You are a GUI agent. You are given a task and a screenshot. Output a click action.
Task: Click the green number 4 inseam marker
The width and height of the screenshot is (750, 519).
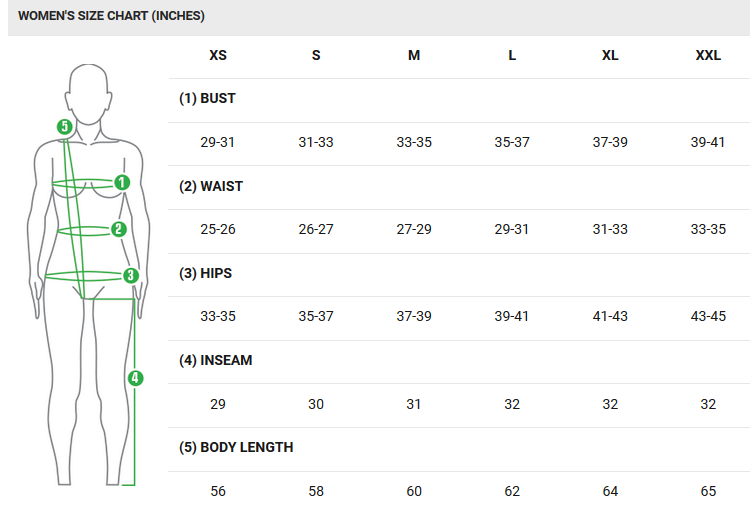pyautogui.click(x=135, y=378)
